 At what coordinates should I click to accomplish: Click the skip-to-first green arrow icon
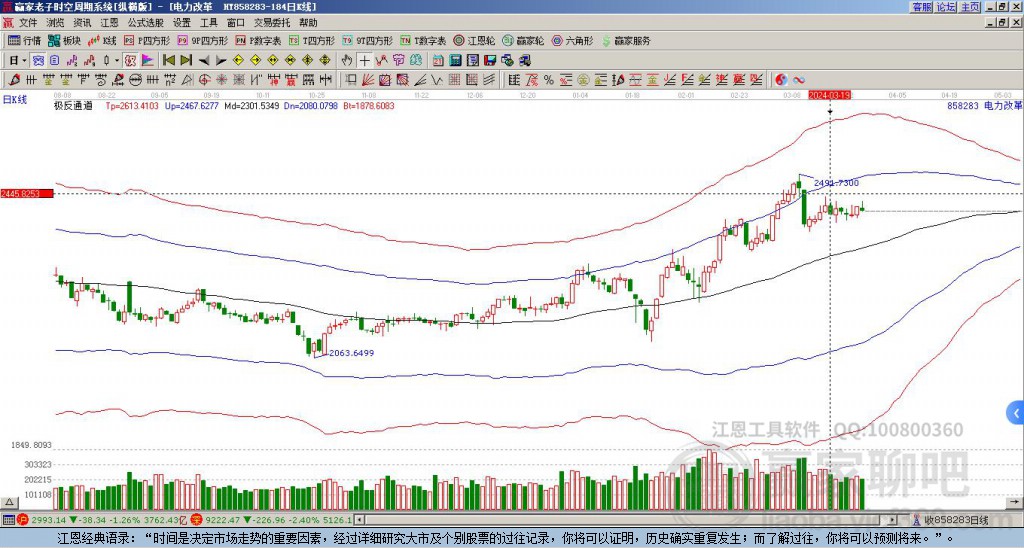[168, 61]
